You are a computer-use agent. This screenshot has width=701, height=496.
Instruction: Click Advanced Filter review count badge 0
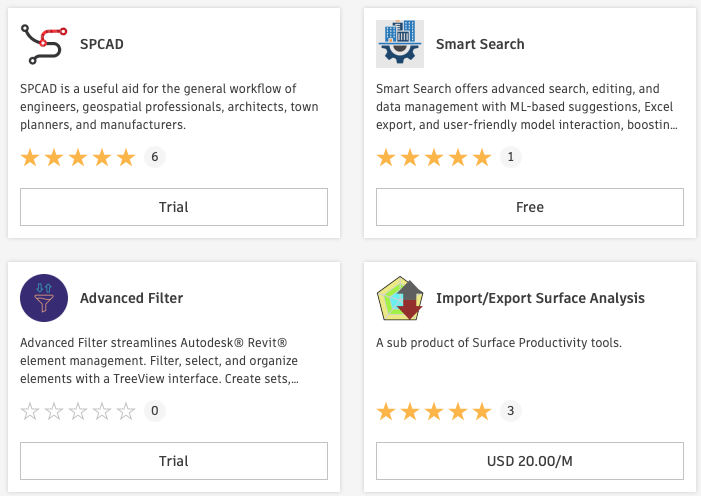pos(154,411)
